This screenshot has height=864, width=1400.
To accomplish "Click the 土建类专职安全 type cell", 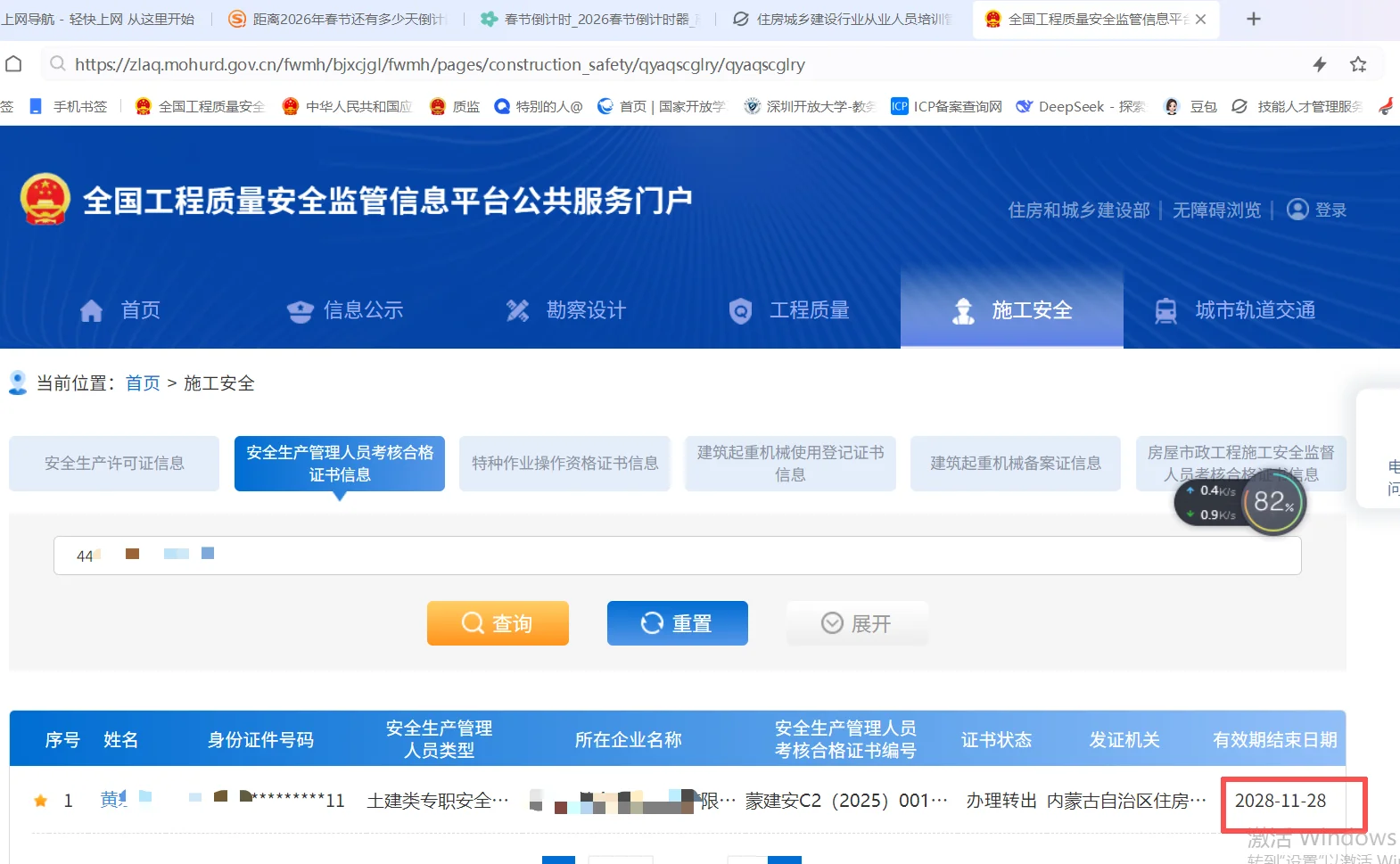I will (438, 801).
